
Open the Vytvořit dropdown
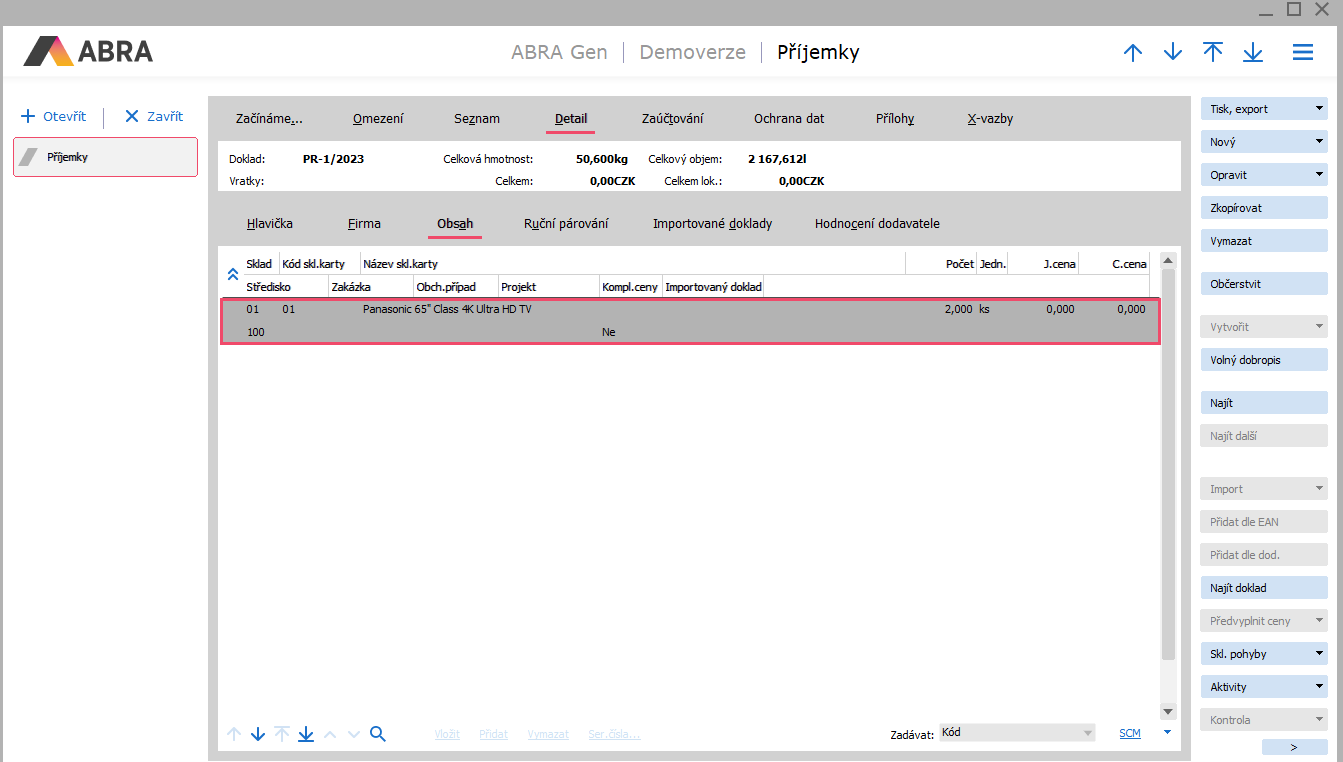tap(1264, 327)
